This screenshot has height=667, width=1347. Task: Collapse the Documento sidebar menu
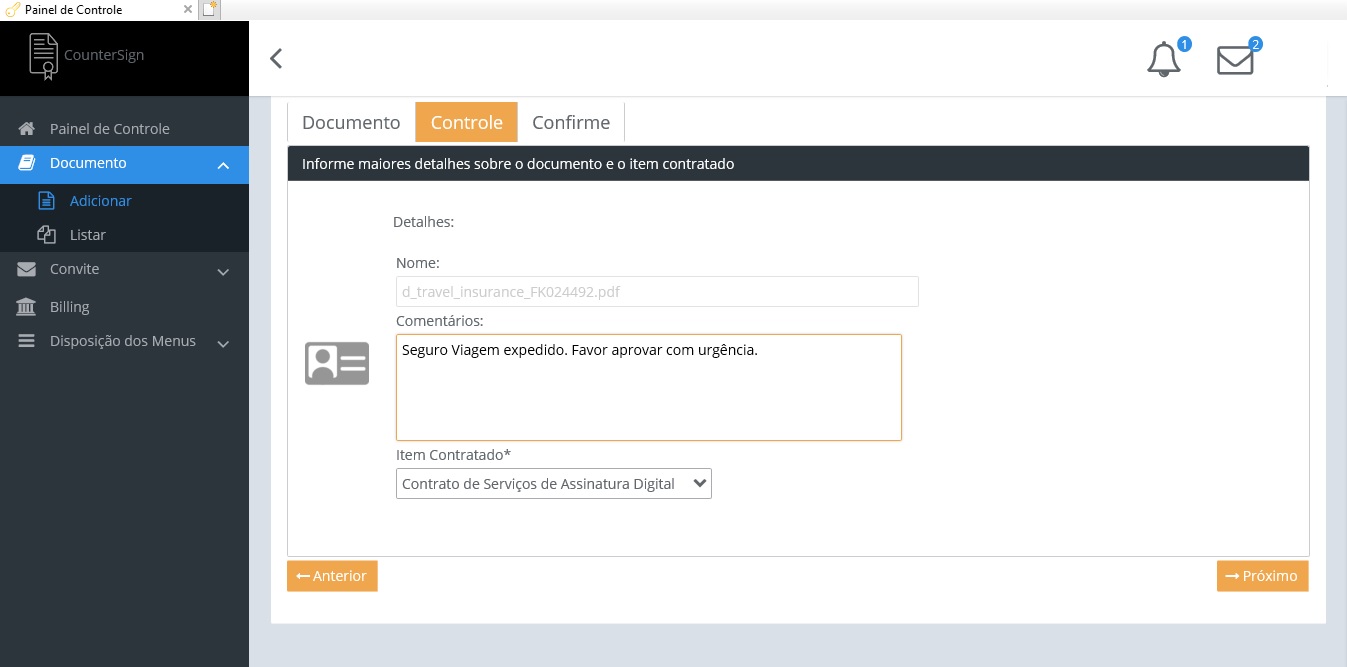pos(223,164)
